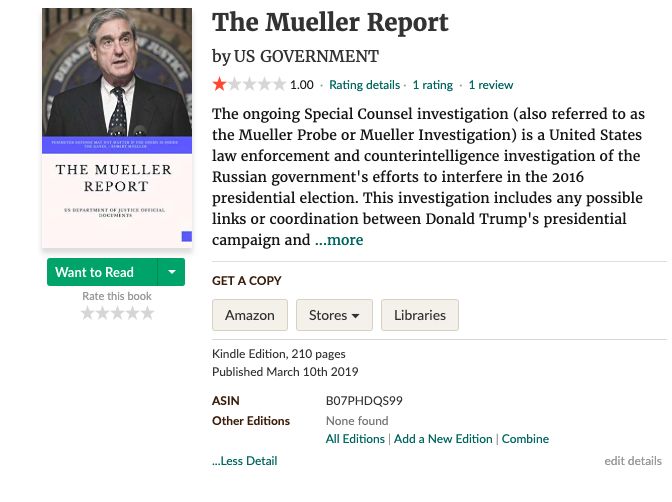Collapse book info with ...Less Detail
This screenshot has width=672, height=502.
pos(245,461)
